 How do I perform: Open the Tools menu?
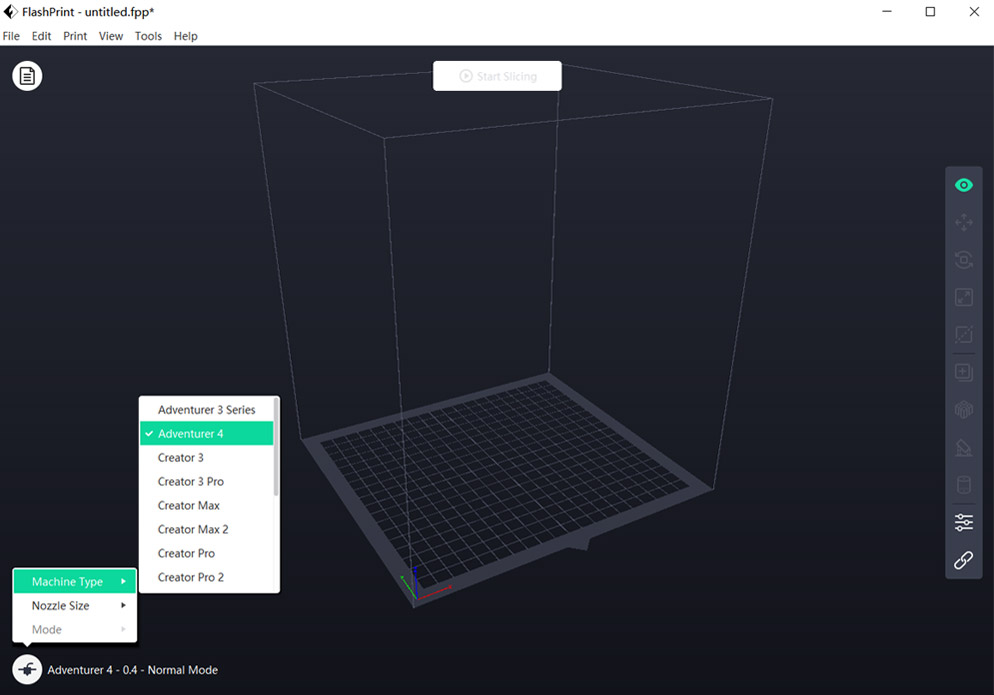pos(148,36)
